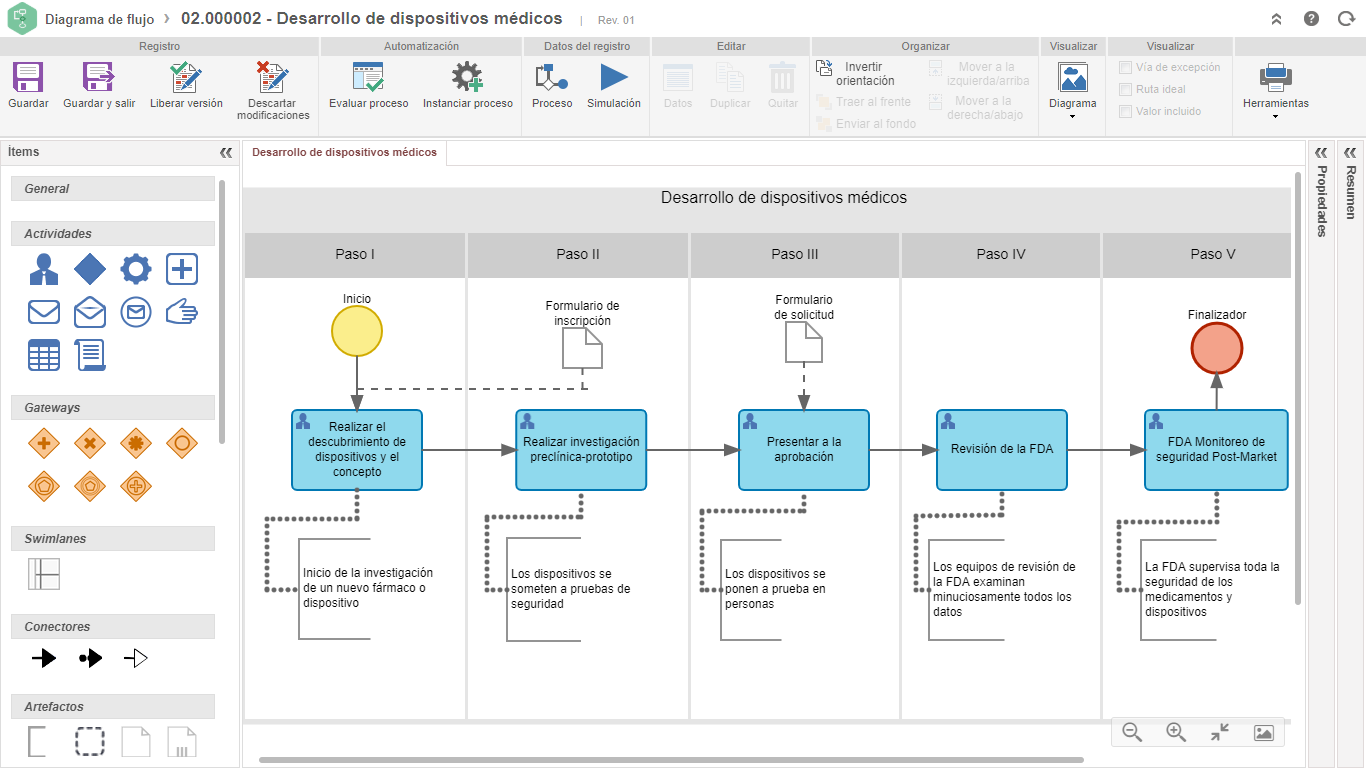Collapse the General section header
This screenshot has height=768, width=1366.
pos(113,188)
